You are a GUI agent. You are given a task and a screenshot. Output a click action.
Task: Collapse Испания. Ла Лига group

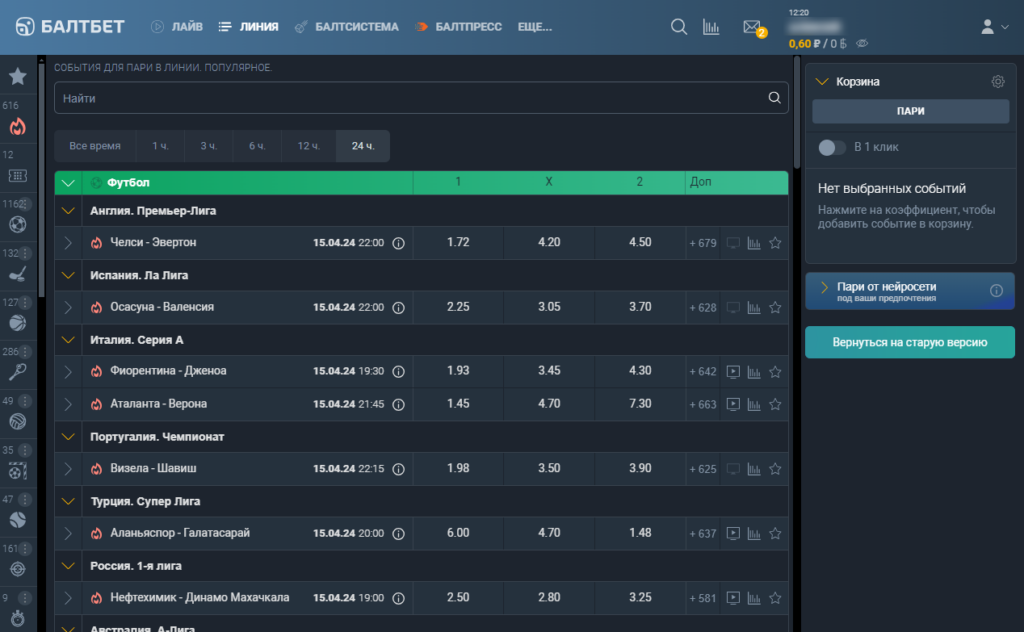68,276
